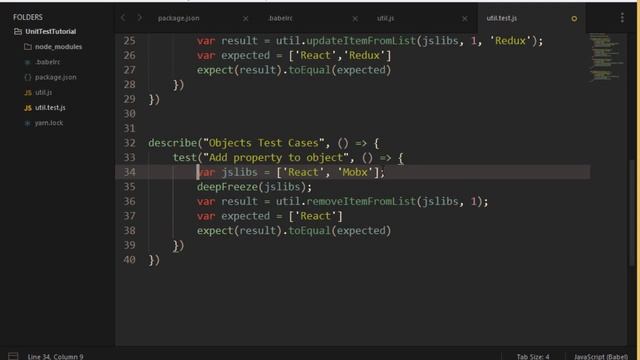Select util.test.js in the sidebar
This screenshot has width=640, height=360.
(x=50, y=108)
